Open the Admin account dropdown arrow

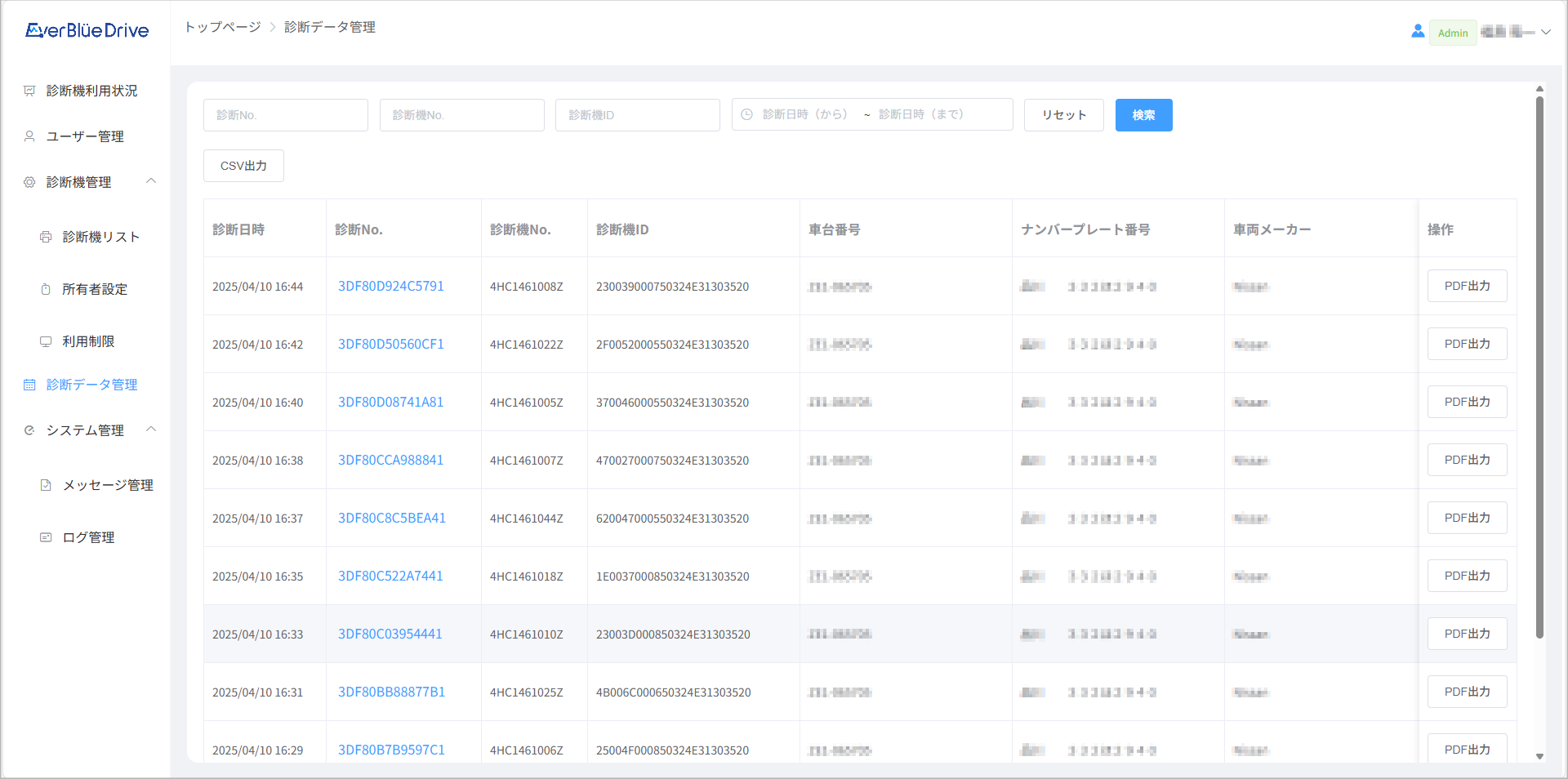[x=1546, y=33]
